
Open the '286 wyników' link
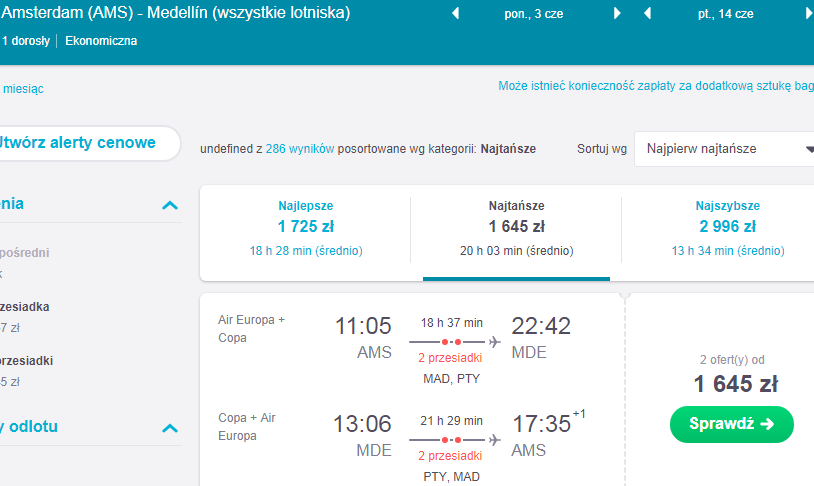[300, 149]
